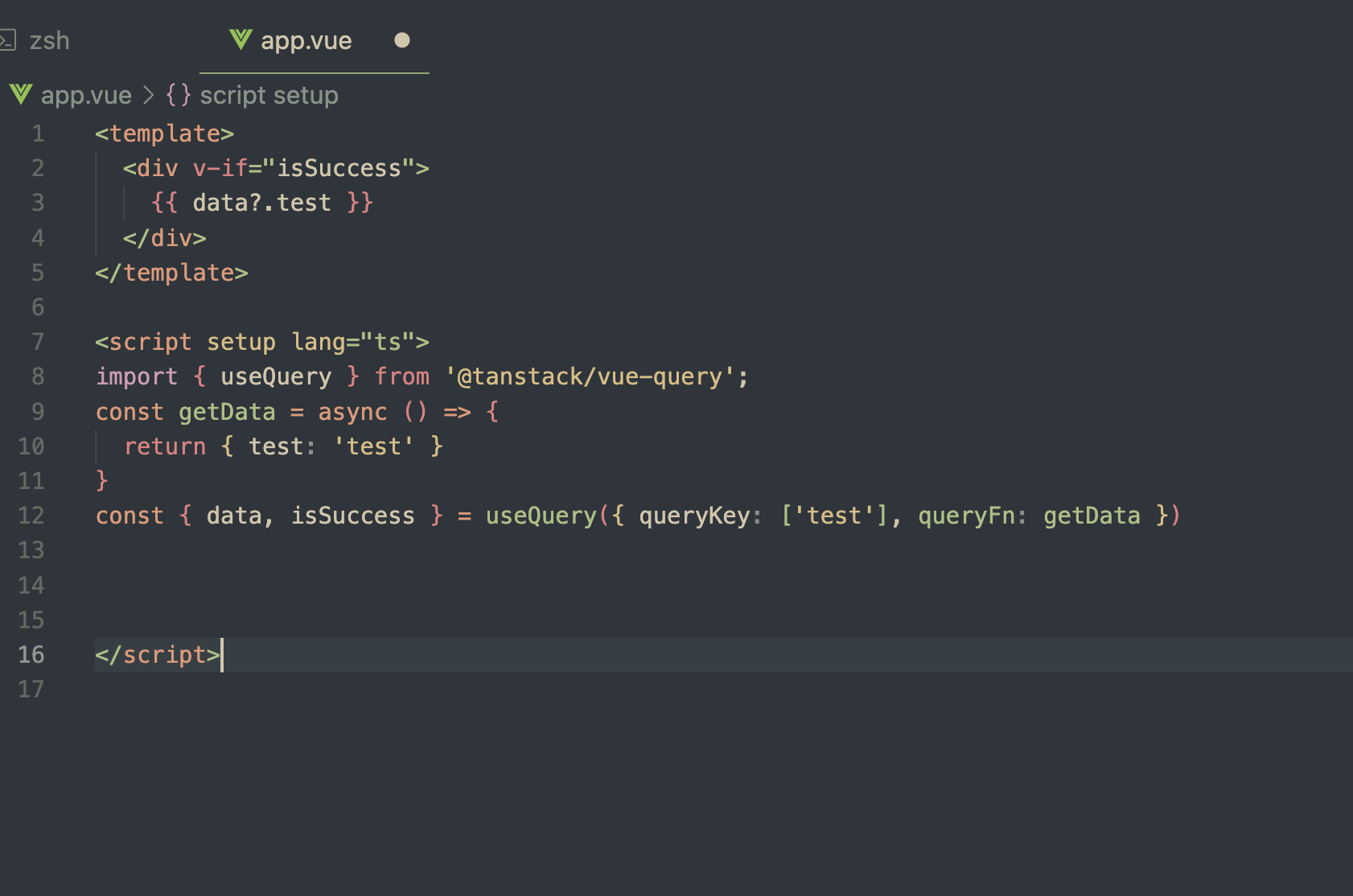Click the 'from' keyword on line 8

(401, 376)
